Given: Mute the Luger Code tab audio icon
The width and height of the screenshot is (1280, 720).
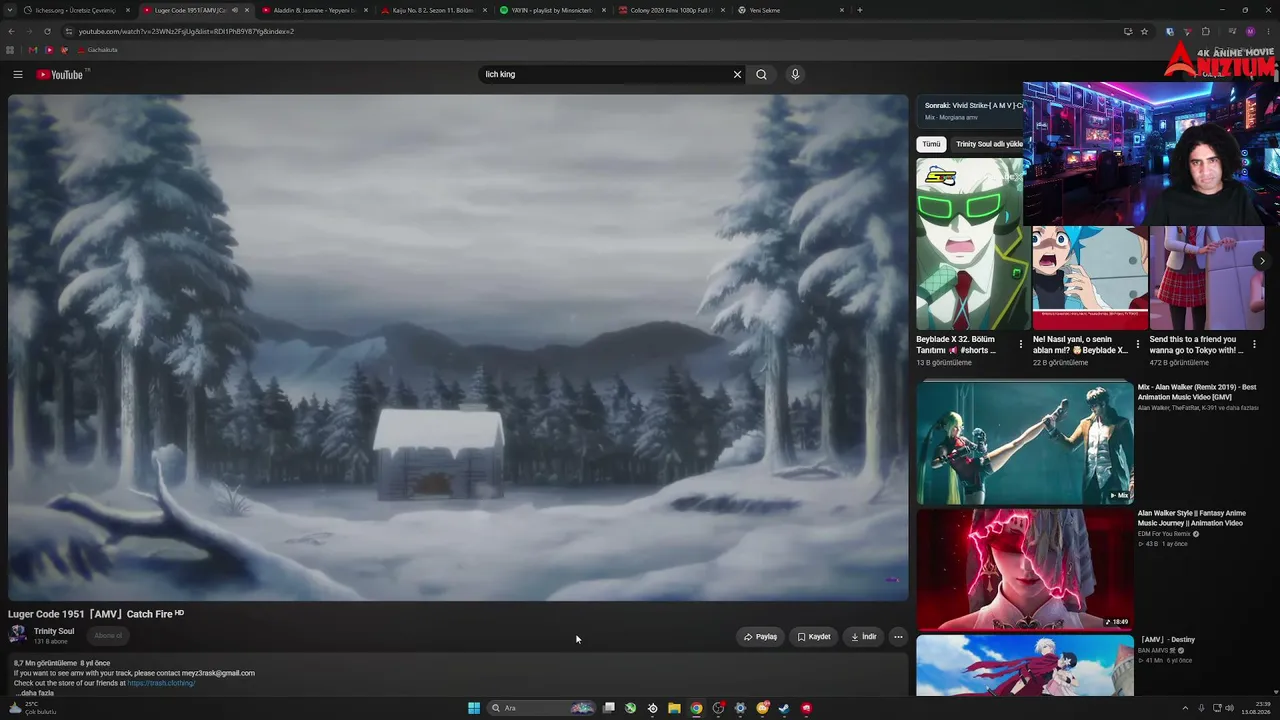Looking at the screenshot, I should 235,10.
